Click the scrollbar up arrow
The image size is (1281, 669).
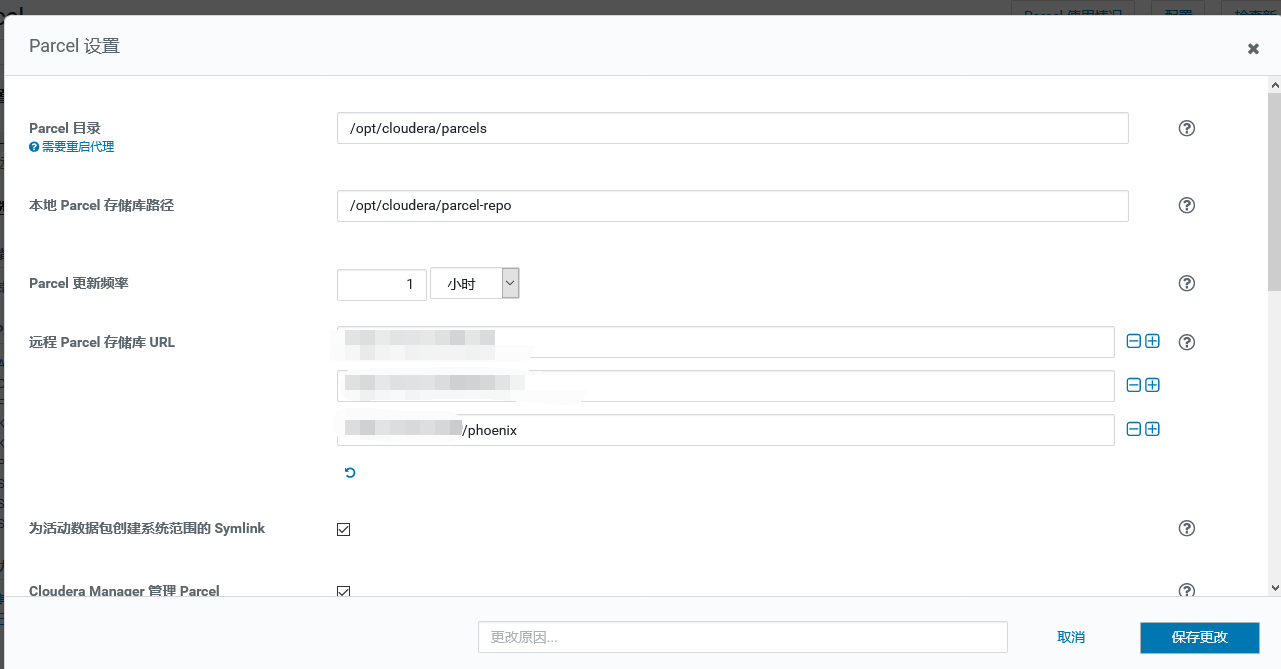click(1274, 85)
